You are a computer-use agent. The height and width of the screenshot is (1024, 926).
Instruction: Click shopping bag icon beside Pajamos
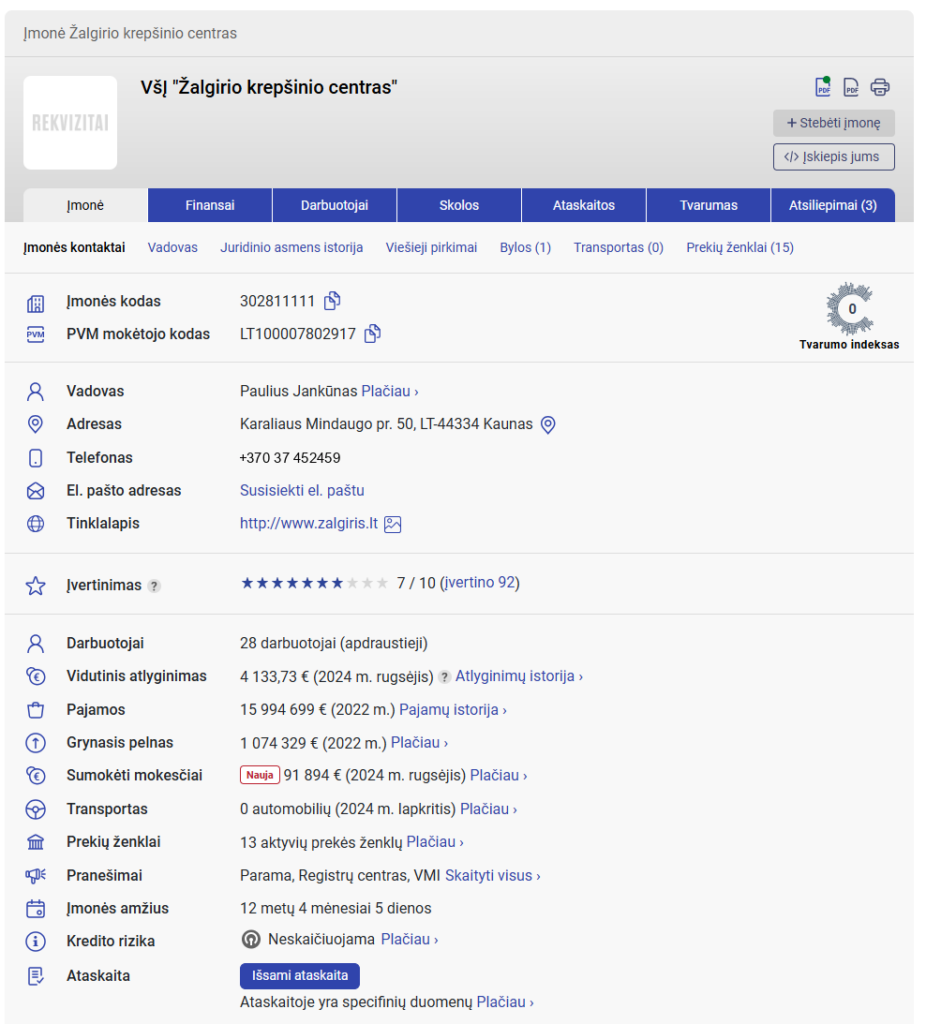pyautogui.click(x=35, y=710)
